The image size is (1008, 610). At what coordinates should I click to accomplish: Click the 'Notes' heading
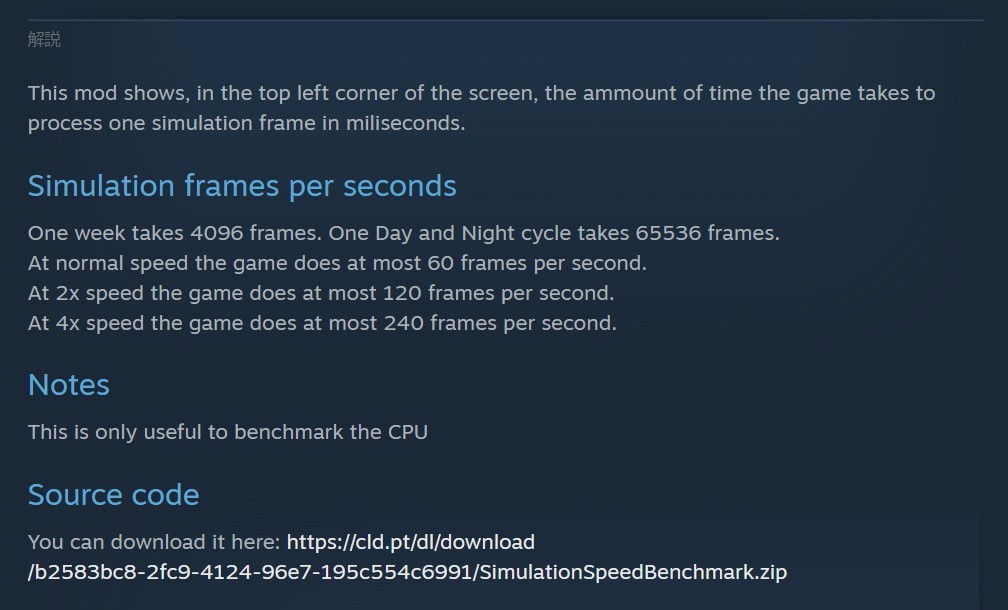tap(69, 385)
